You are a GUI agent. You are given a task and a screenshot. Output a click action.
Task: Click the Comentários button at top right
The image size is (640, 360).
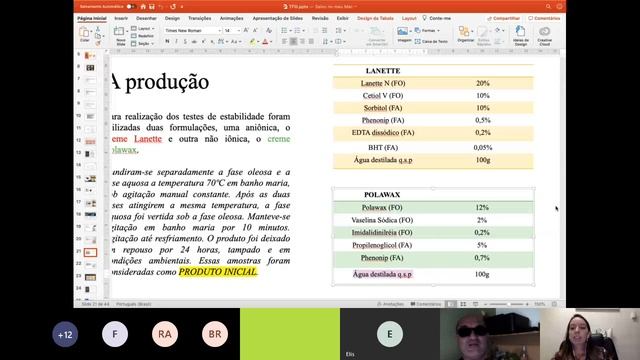pos(544,18)
